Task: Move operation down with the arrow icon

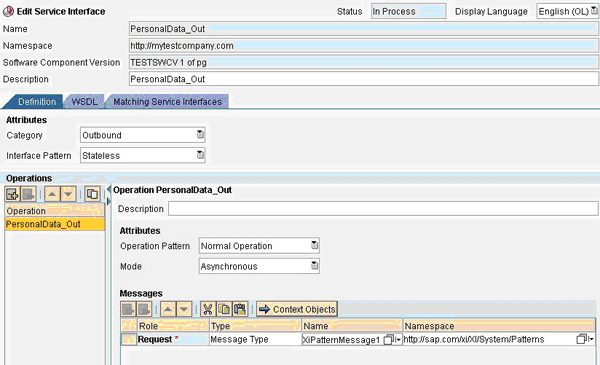Action: (68, 194)
